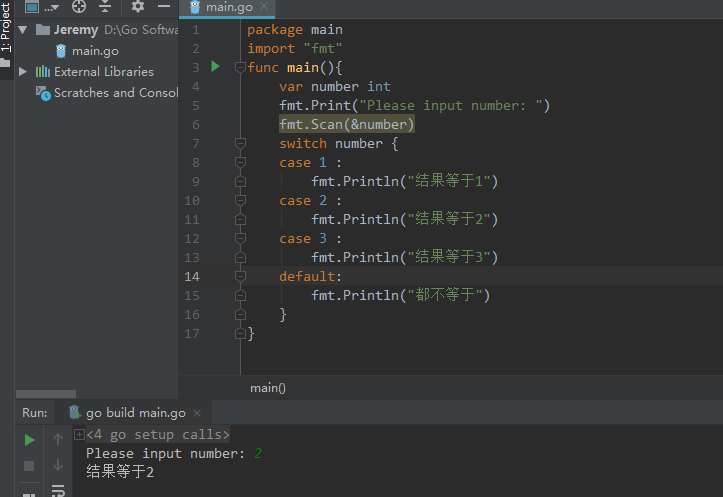The image size is (723, 497).
Task: Click the collapse all icon in Project panel
Action: [x=105, y=6]
